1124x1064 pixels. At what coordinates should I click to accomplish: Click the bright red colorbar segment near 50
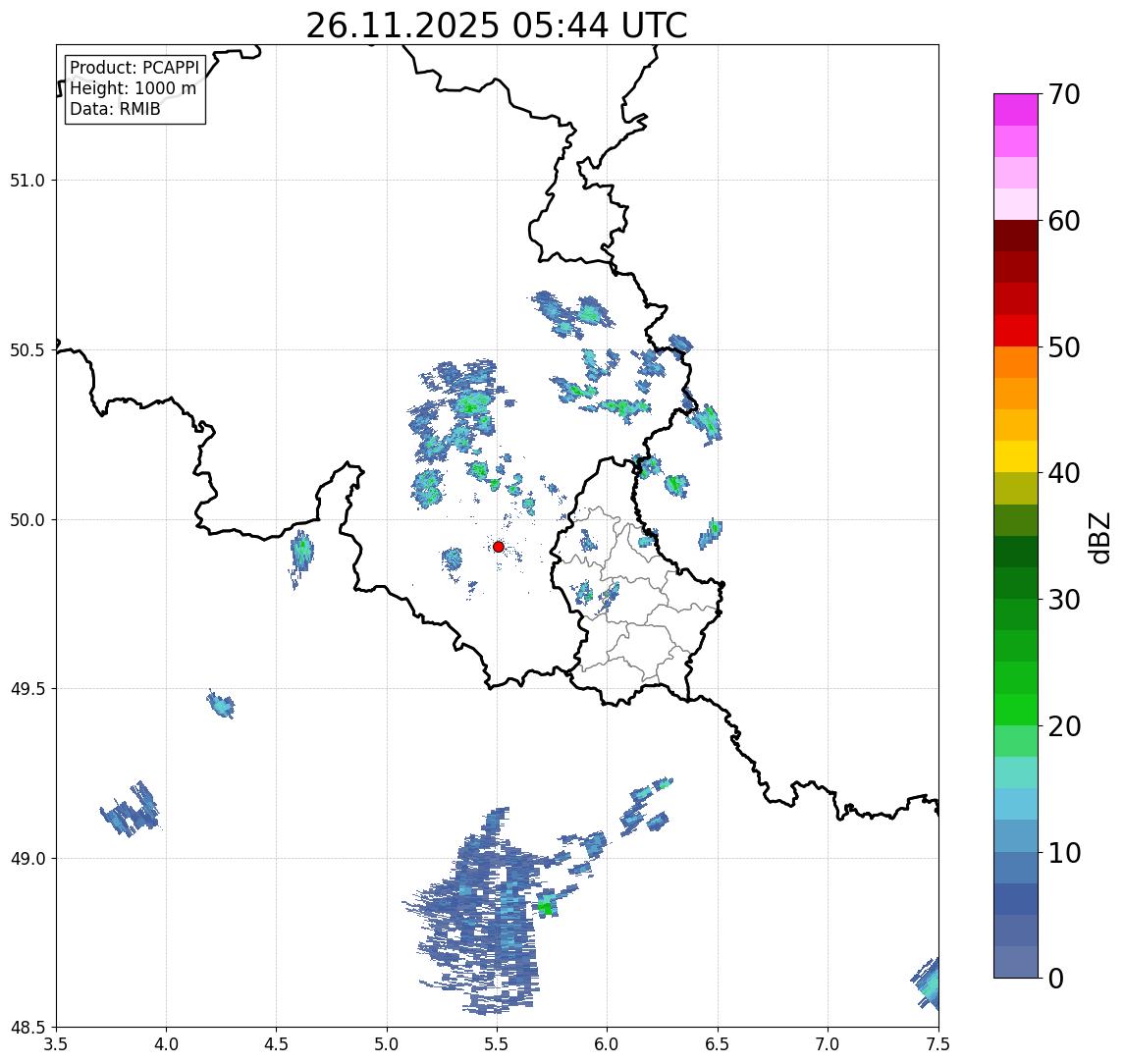1016,331
